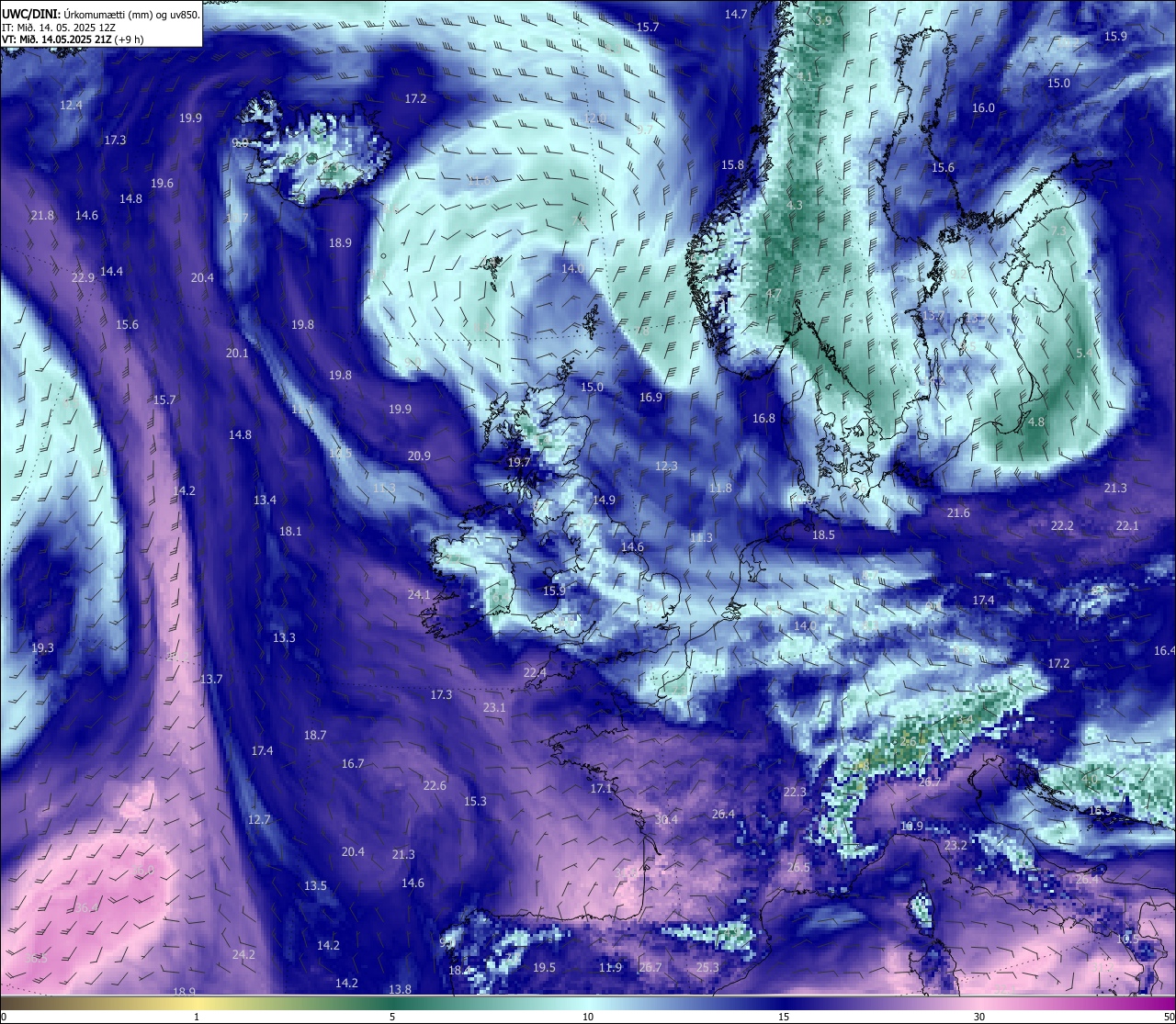The width and height of the screenshot is (1176, 1024).
Task: Click the 5.4 label over the Baltic states
Action: (x=1083, y=354)
